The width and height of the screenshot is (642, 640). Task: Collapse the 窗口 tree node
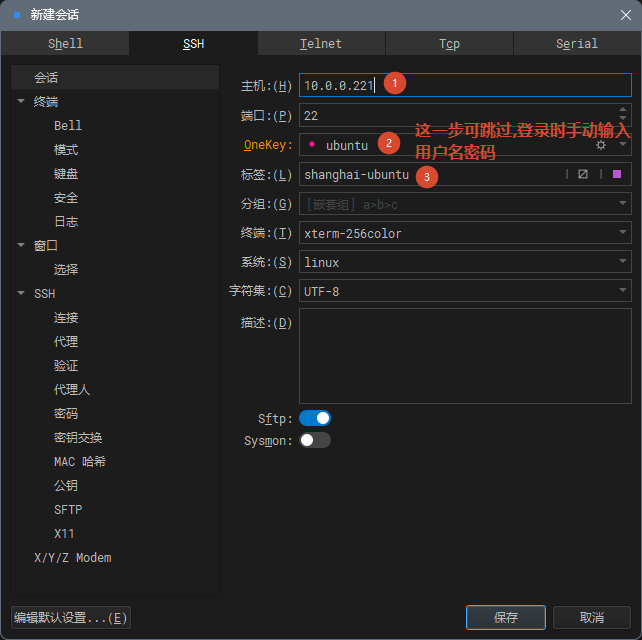(21, 245)
